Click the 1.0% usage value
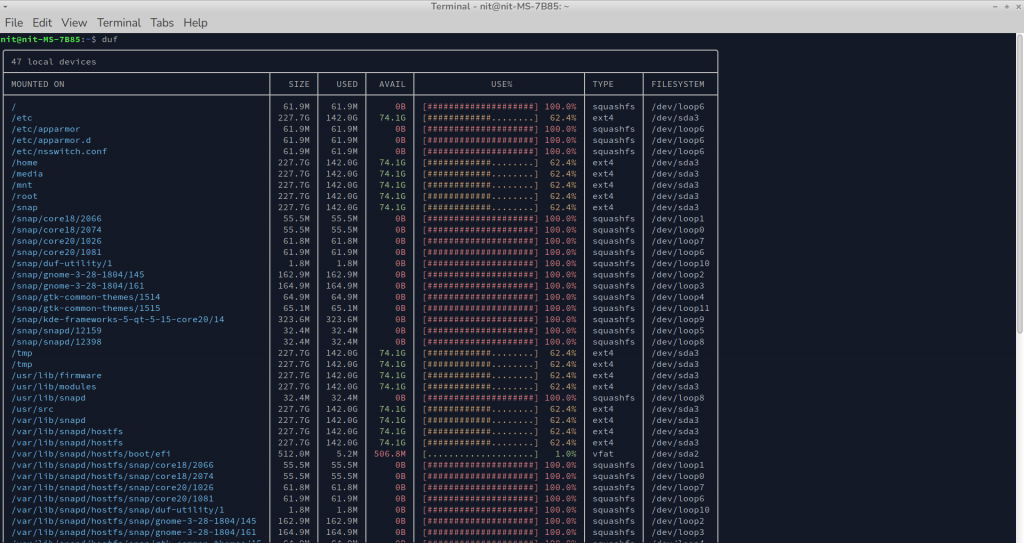Screen dimensions: 1024x543 point(566,453)
